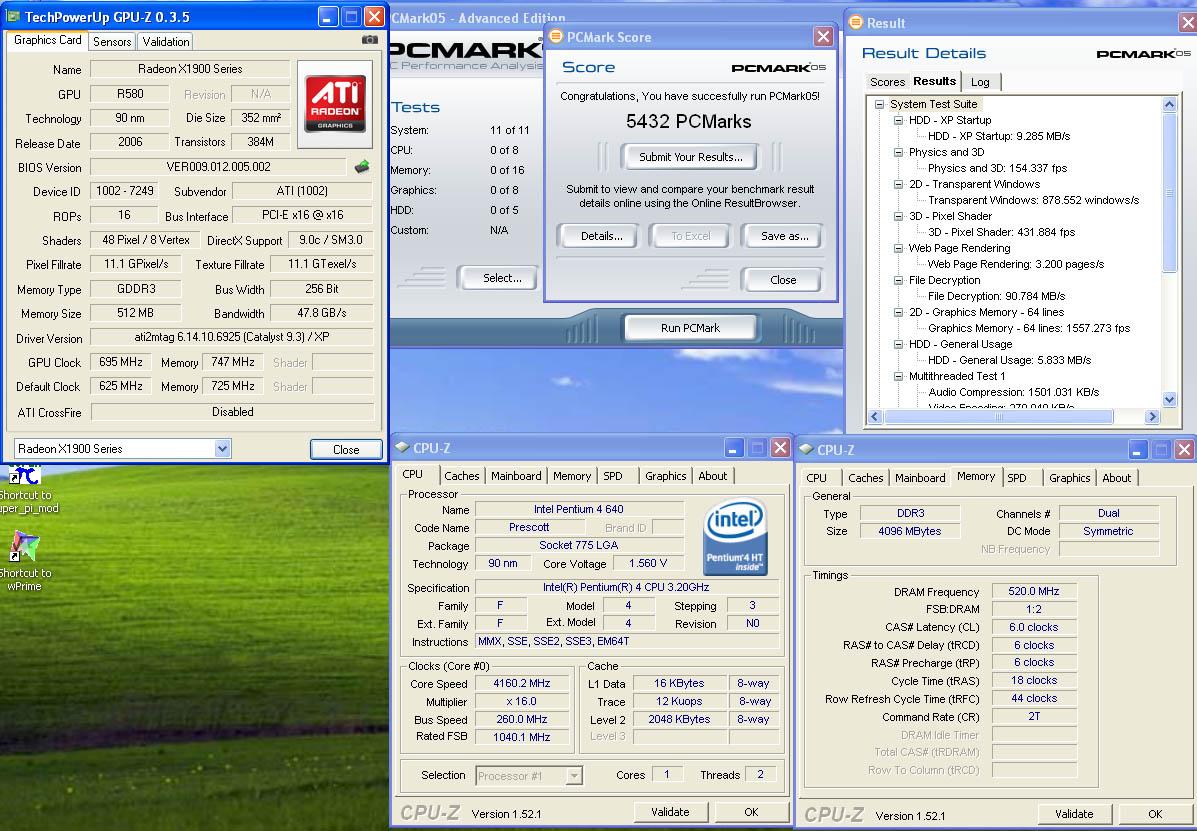The image size is (1197, 831).
Task: Click the Result tree vertical scrollbar down arrow
Action: pyautogui.click(x=1170, y=399)
